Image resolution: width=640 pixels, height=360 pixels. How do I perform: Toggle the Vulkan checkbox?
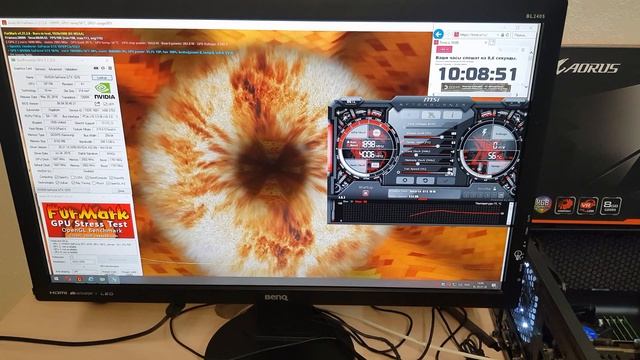[x=58, y=183]
